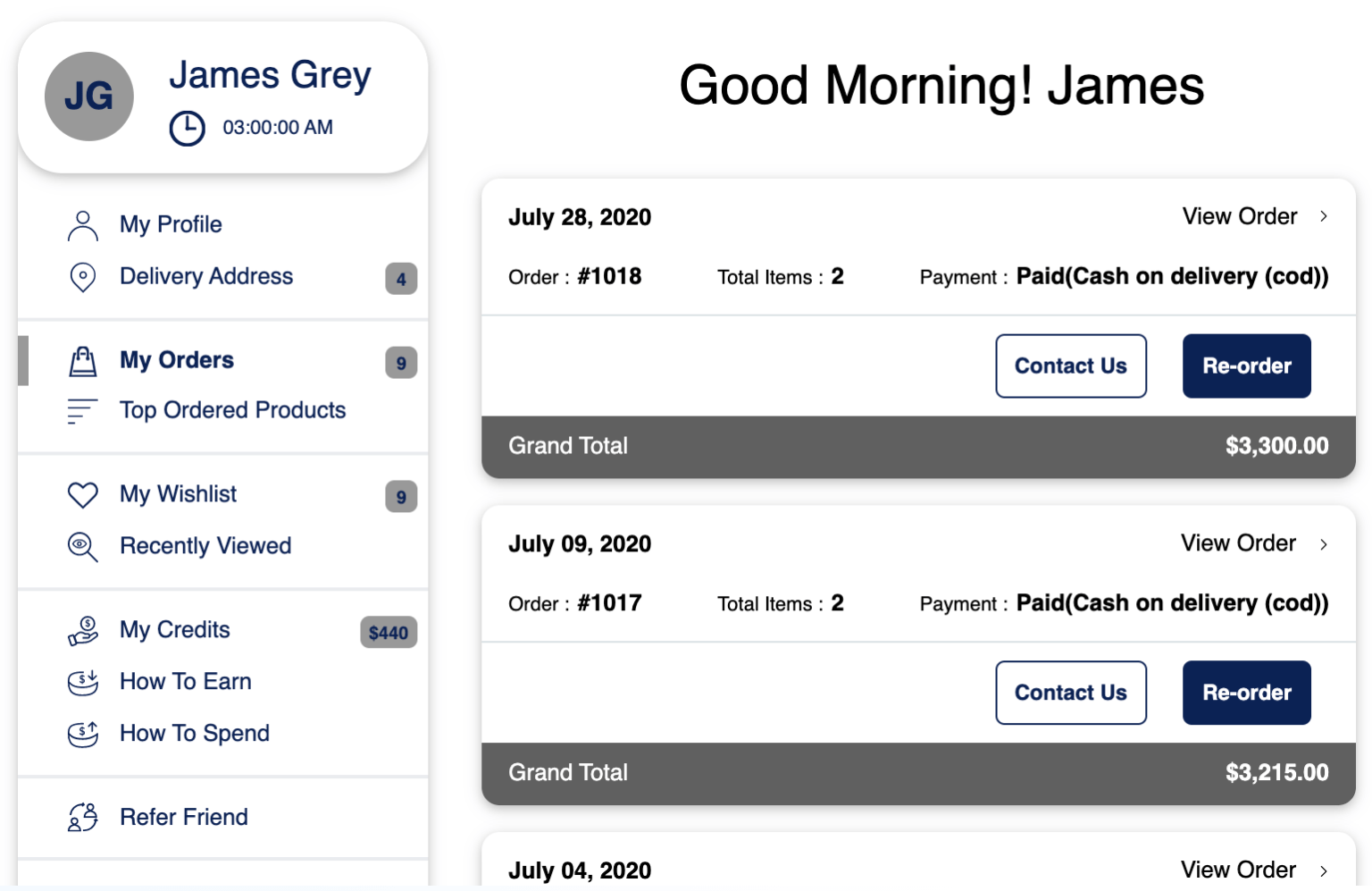The image size is (1372, 891).
Task: Click the Refer Friend people icon
Action: pos(83,817)
